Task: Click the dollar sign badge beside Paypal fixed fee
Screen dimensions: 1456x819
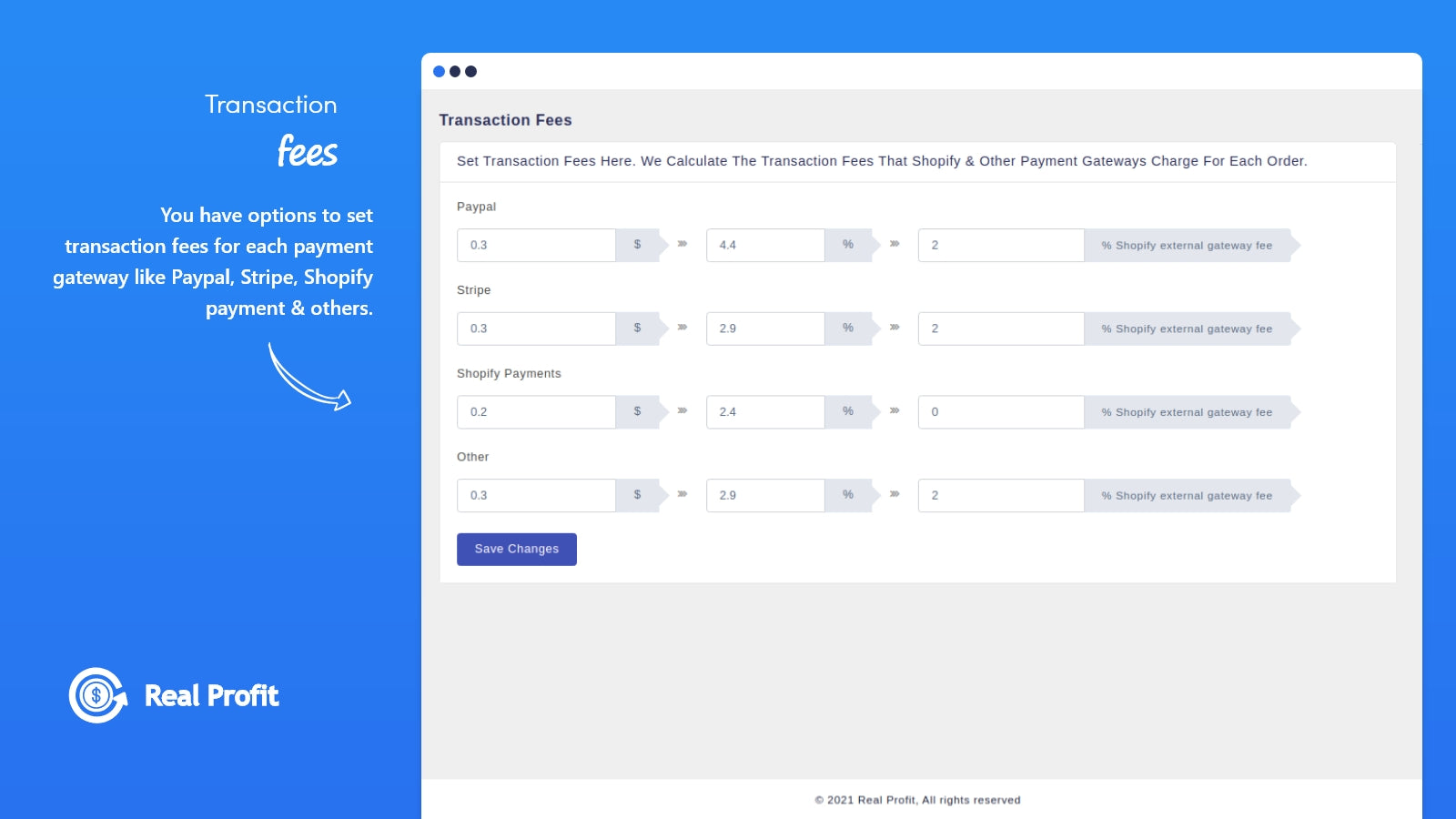Action: (638, 245)
